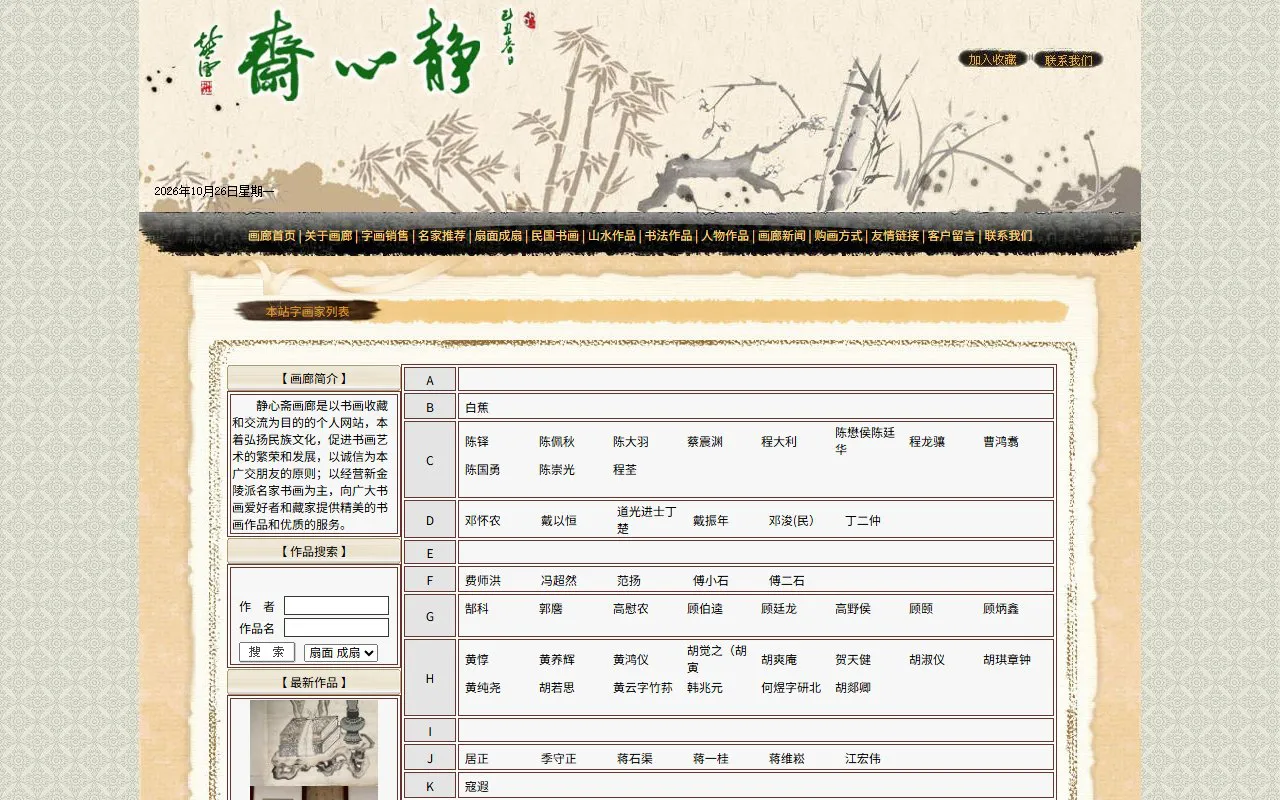Open artist 胡若思
The width and height of the screenshot is (1280, 800).
tap(557, 688)
